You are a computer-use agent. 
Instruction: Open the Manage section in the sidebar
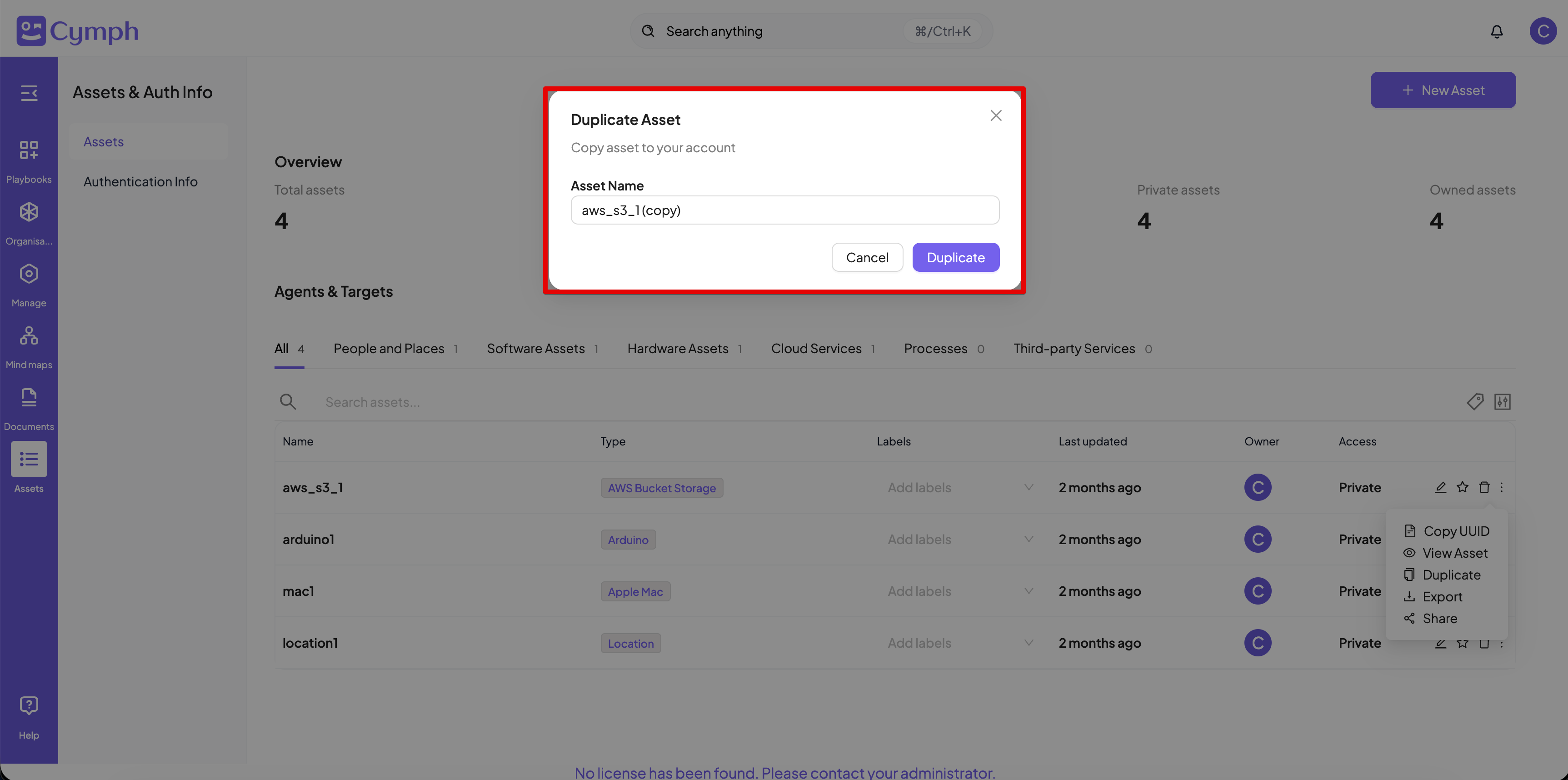coord(29,283)
